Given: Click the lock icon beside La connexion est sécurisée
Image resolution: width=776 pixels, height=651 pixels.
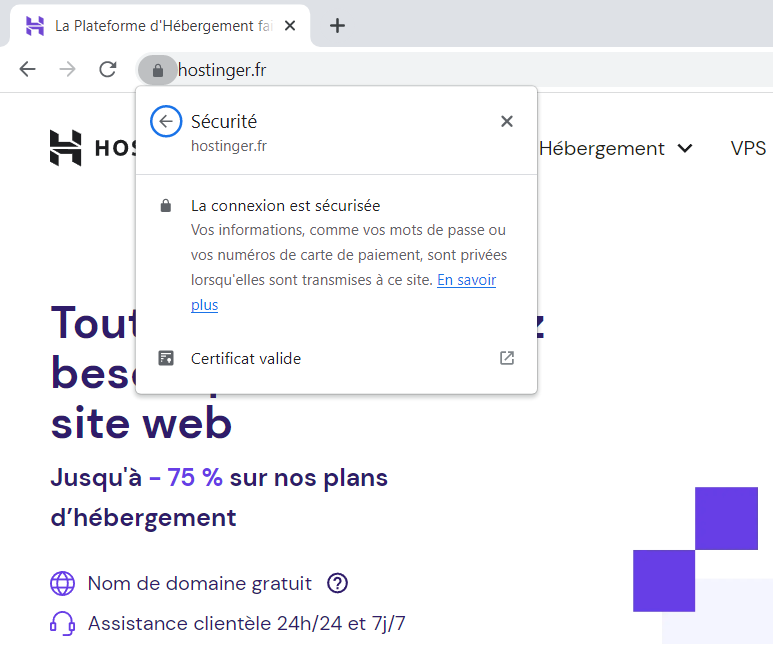Looking at the screenshot, I should 166,205.
